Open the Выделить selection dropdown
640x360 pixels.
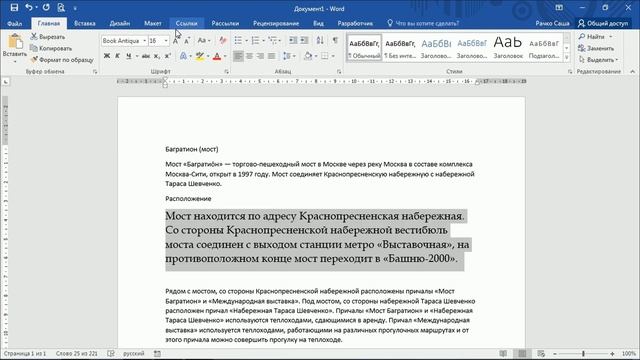[599, 60]
